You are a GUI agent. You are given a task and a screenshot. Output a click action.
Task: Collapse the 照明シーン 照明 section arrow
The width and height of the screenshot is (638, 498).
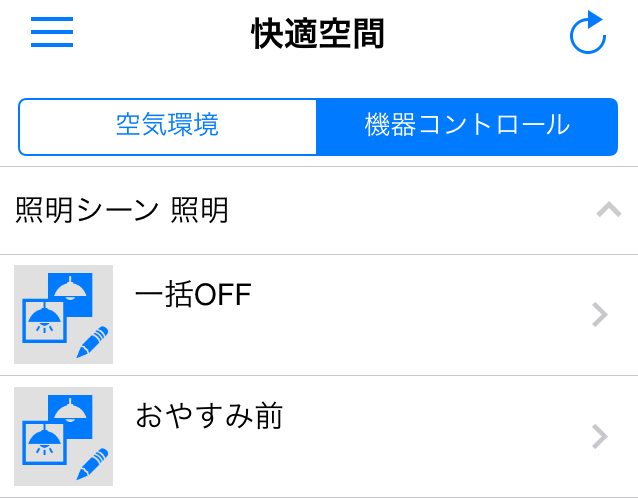(x=608, y=210)
